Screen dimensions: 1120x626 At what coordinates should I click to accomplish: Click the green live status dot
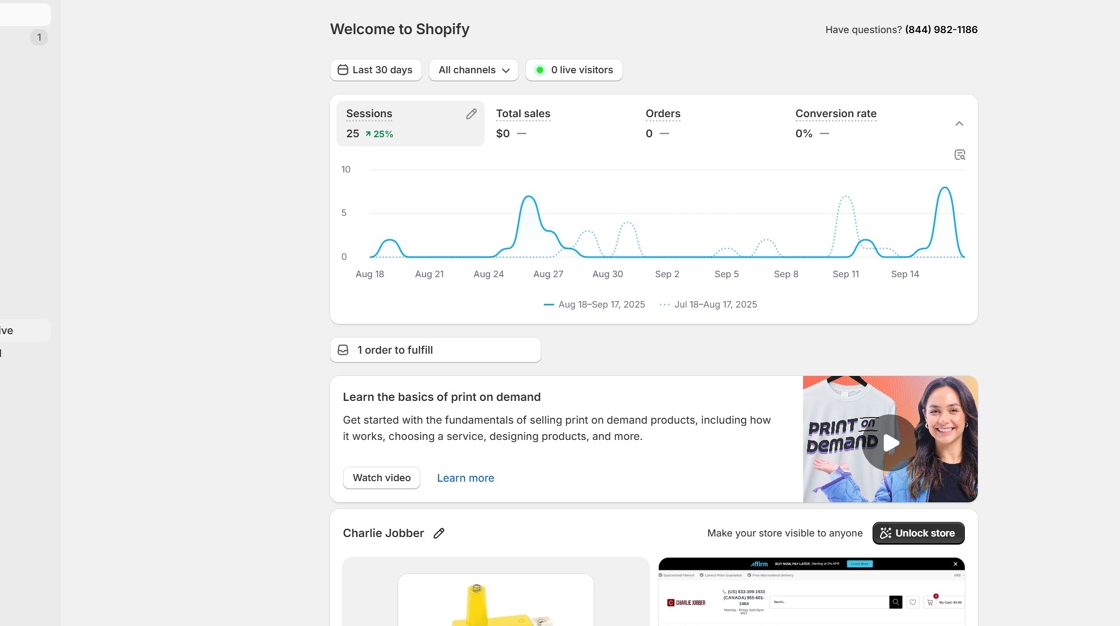click(x=540, y=70)
